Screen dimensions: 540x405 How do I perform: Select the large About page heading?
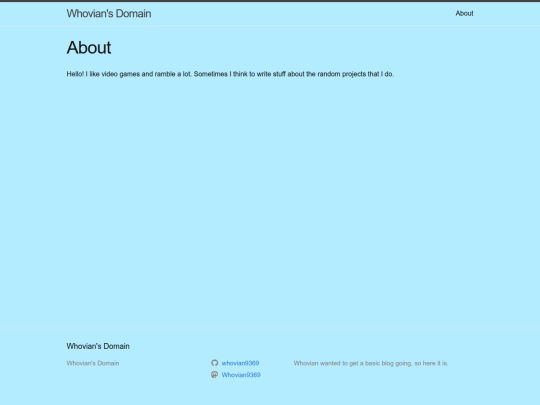click(x=89, y=47)
